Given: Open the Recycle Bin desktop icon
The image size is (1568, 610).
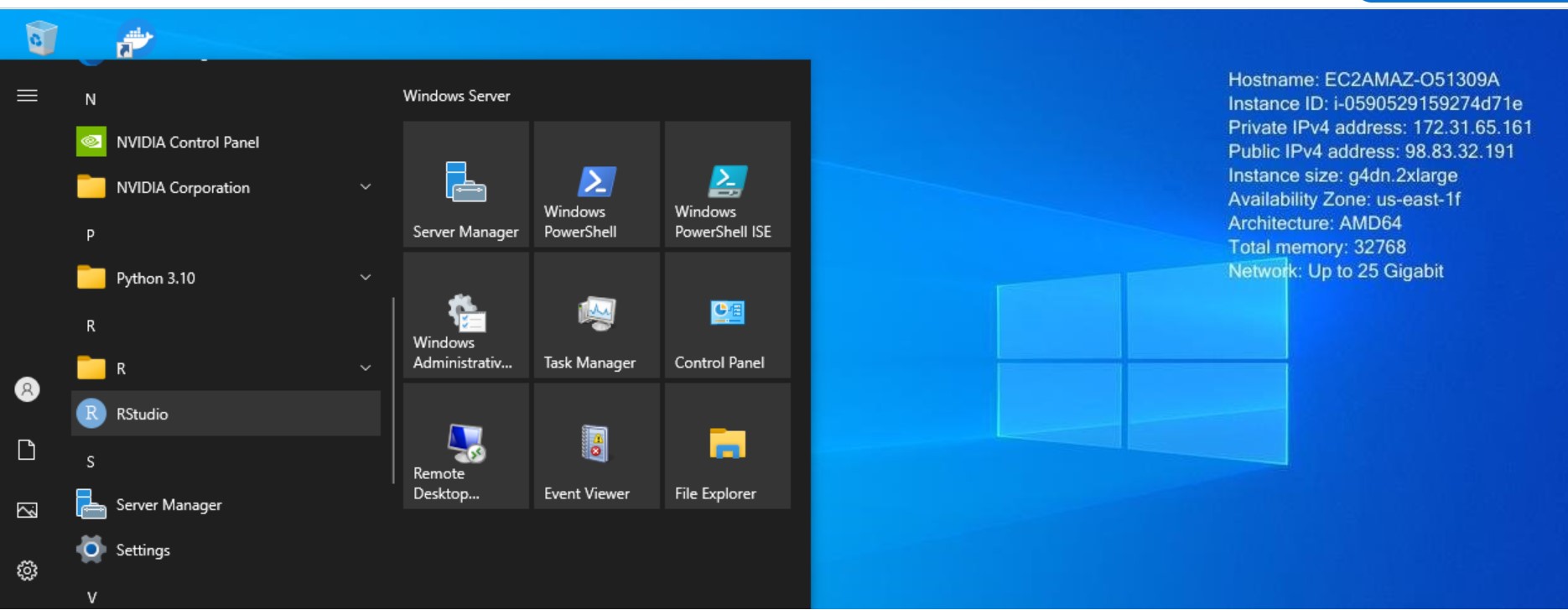Looking at the screenshot, I should pyautogui.click(x=41, y=38).
